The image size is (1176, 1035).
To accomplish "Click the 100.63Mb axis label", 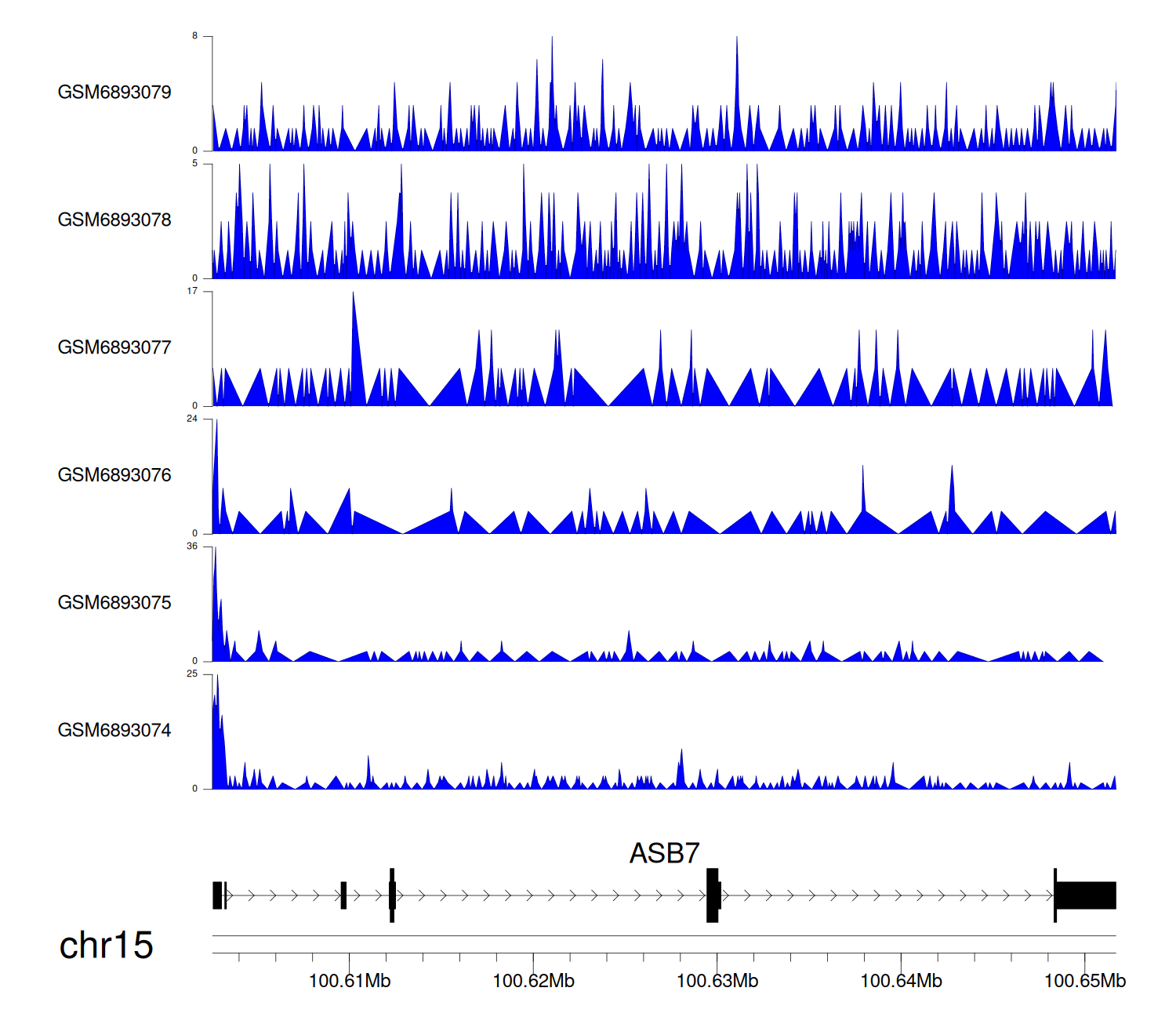I will click(717, 981).
